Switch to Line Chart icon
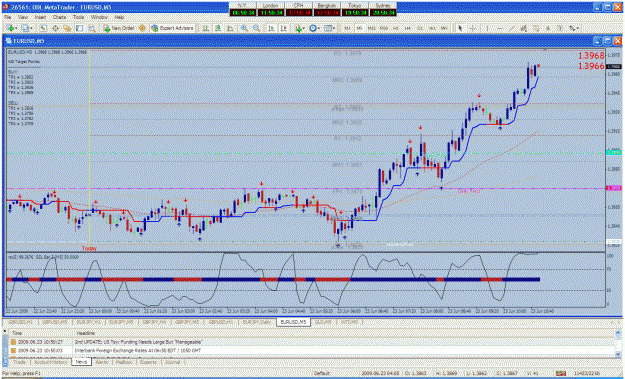The height and width of the screenshot is (379, 625). click(x=230, y=28)
